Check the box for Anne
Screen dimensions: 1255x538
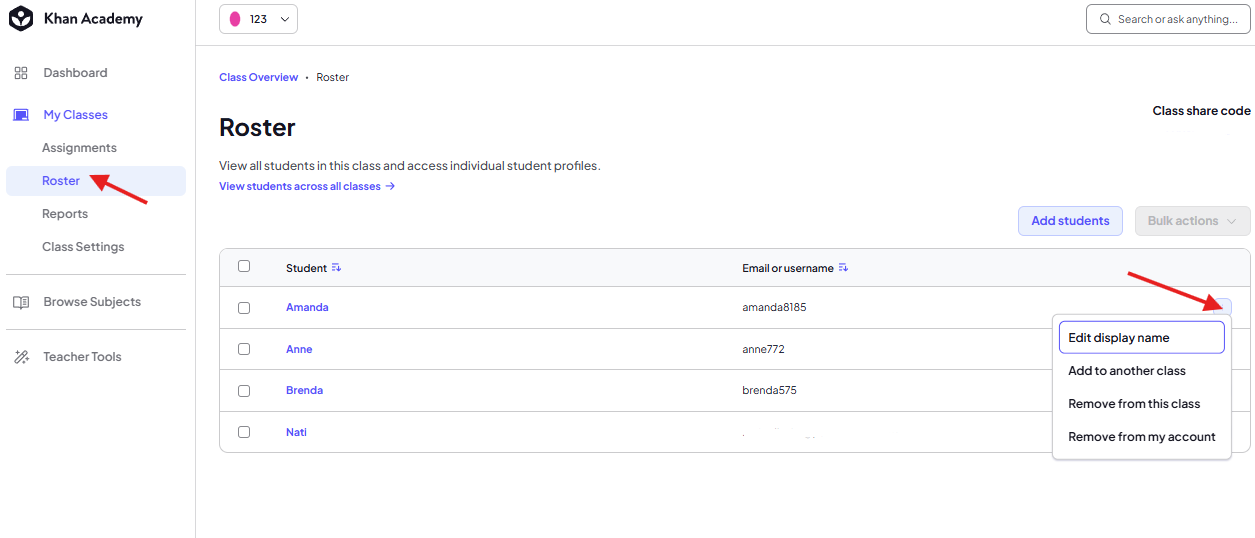(244, 349)
